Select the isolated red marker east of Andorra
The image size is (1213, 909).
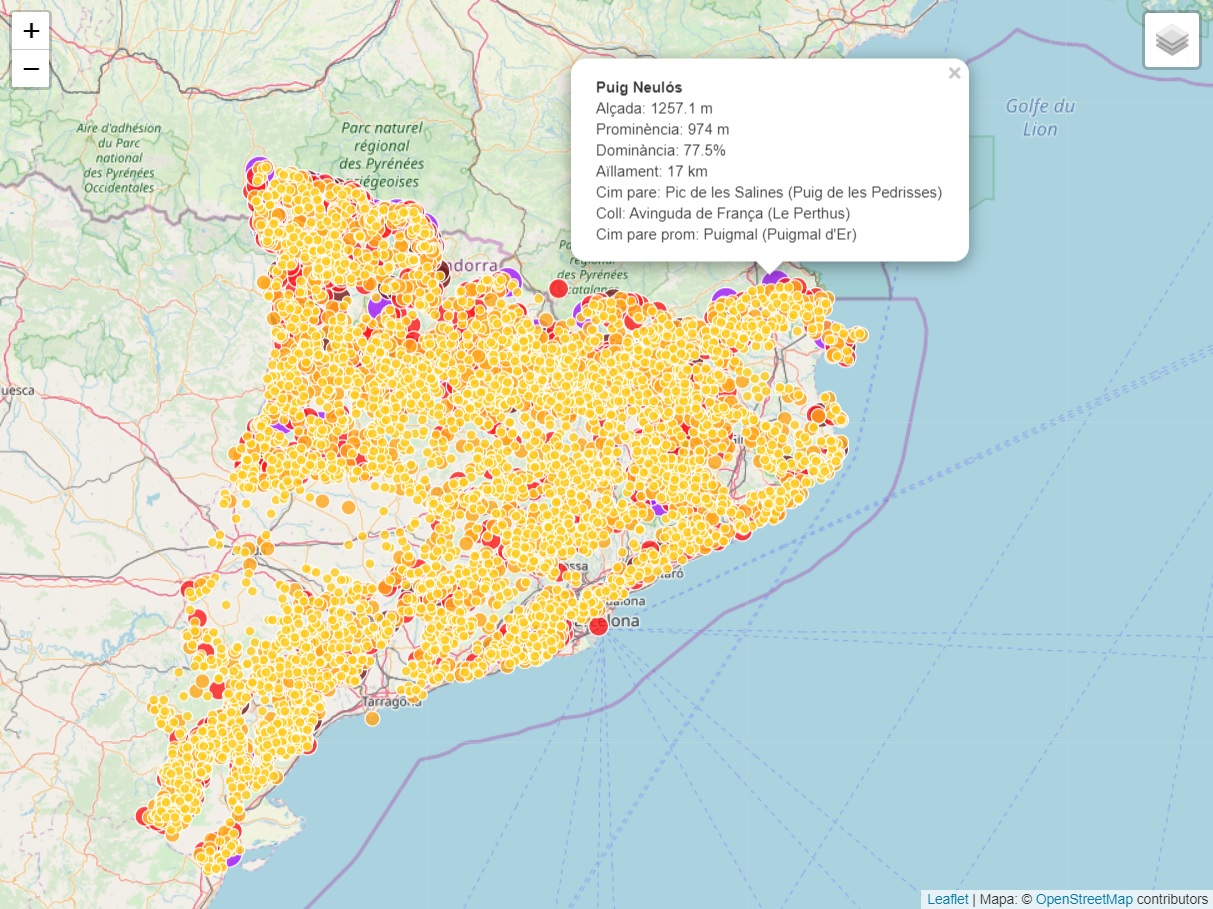[x=559, y=288]
